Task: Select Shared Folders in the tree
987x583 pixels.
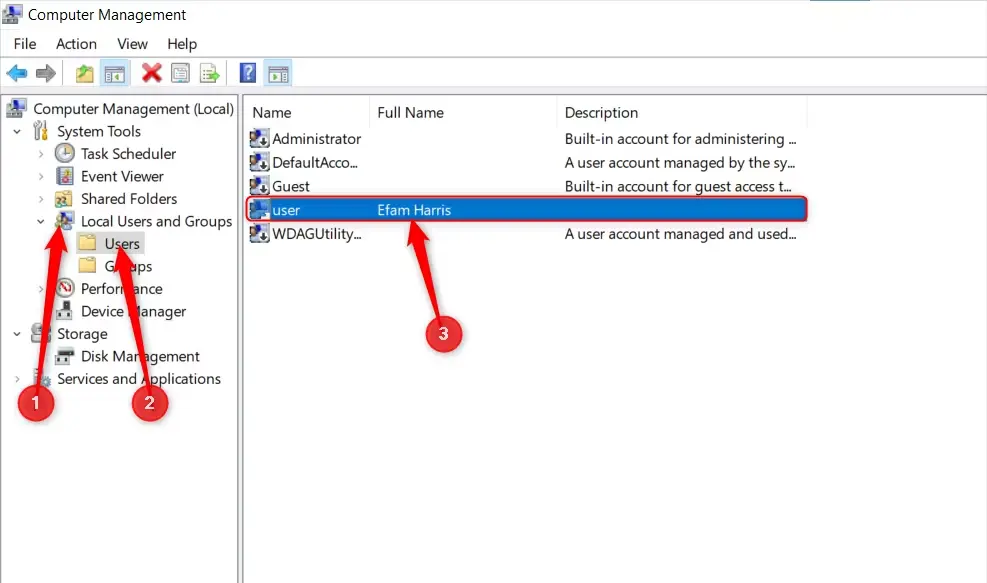Action: (129, 199)
